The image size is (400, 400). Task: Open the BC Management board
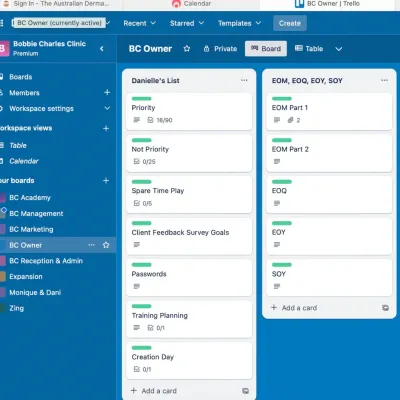[x=36, y=214]
